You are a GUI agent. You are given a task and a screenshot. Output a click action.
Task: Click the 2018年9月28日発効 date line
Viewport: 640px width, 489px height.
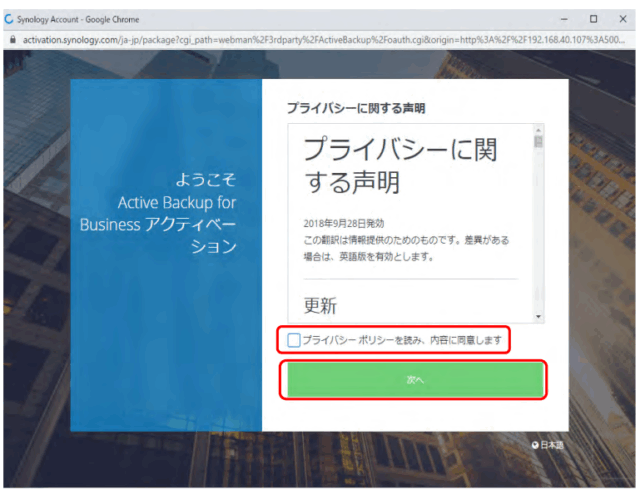pos(343,223)
